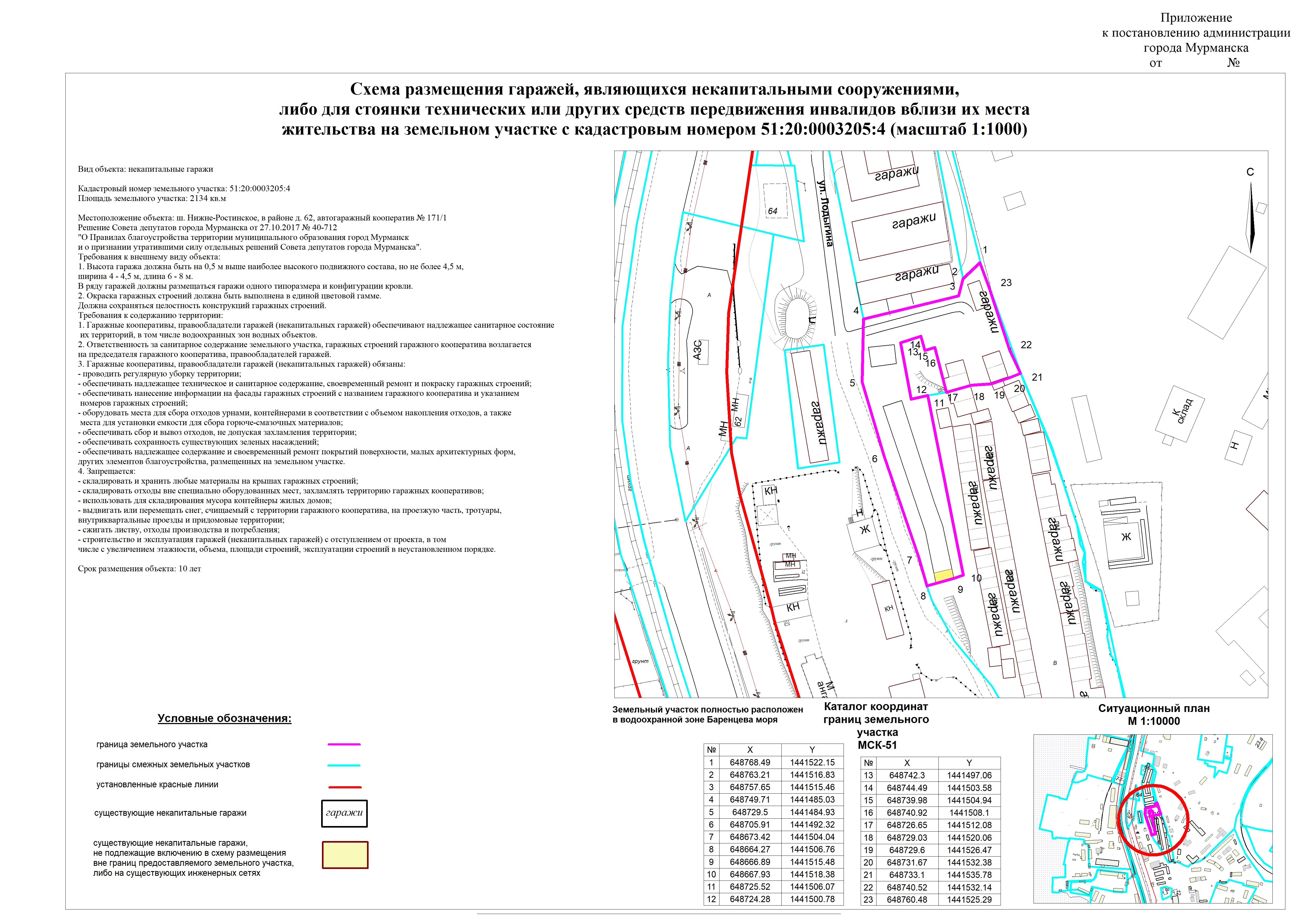Click the 'ул. Подъягина' street label
This screenshot has width=1307, height=924.
pyautogui.click(x=825, y=213)
